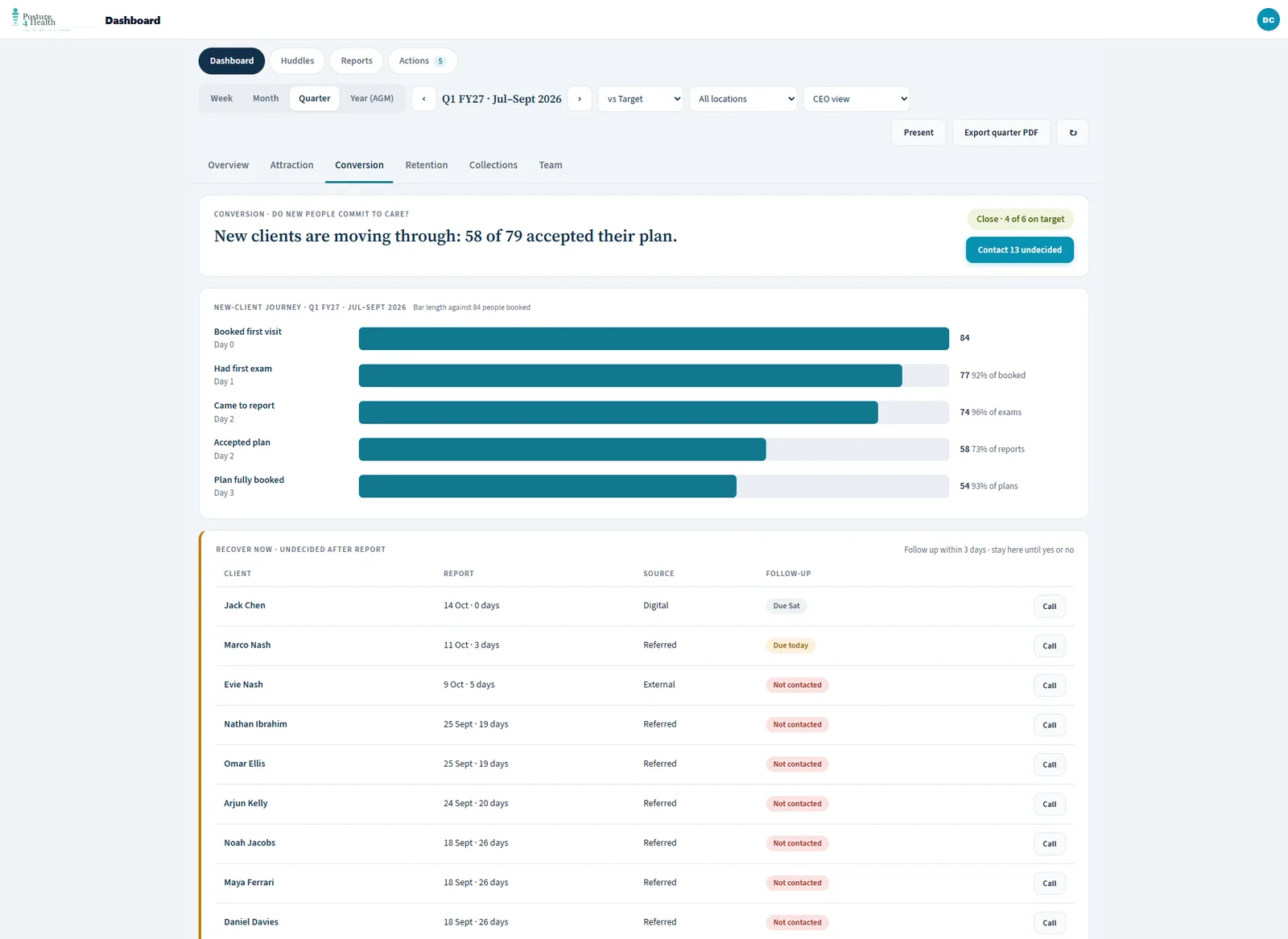Click Contact 13 undecided button

click(1019, 250)
